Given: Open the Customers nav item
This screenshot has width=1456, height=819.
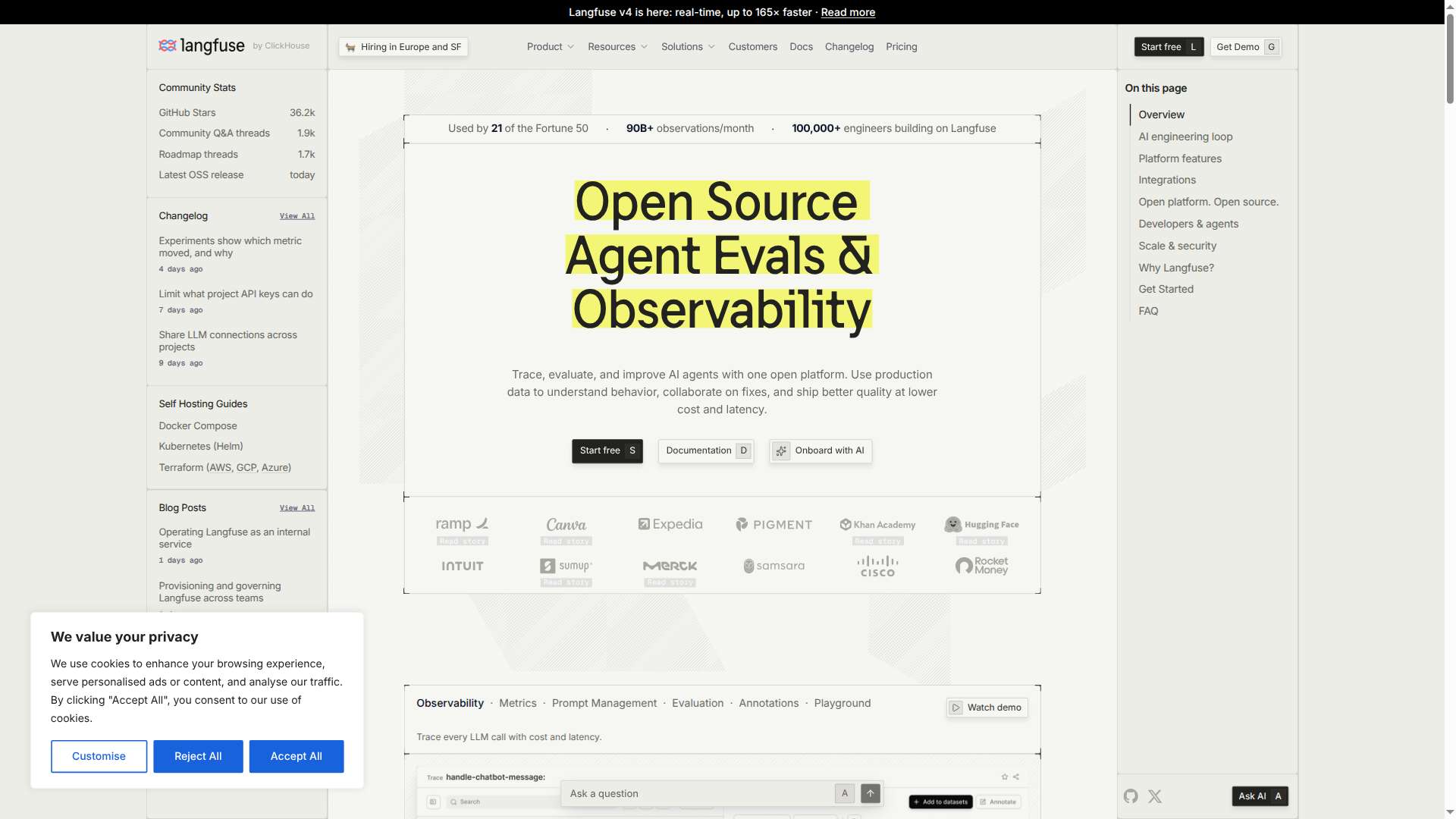Looking at the screenshot, I should click(x=752, y=47).
